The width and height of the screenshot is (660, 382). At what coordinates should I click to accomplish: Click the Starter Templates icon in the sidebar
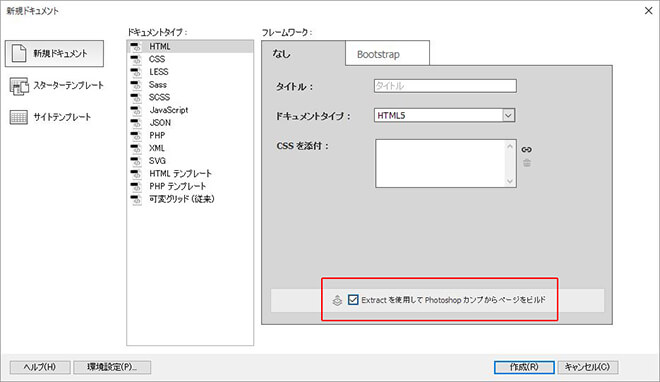click(19, 86)
